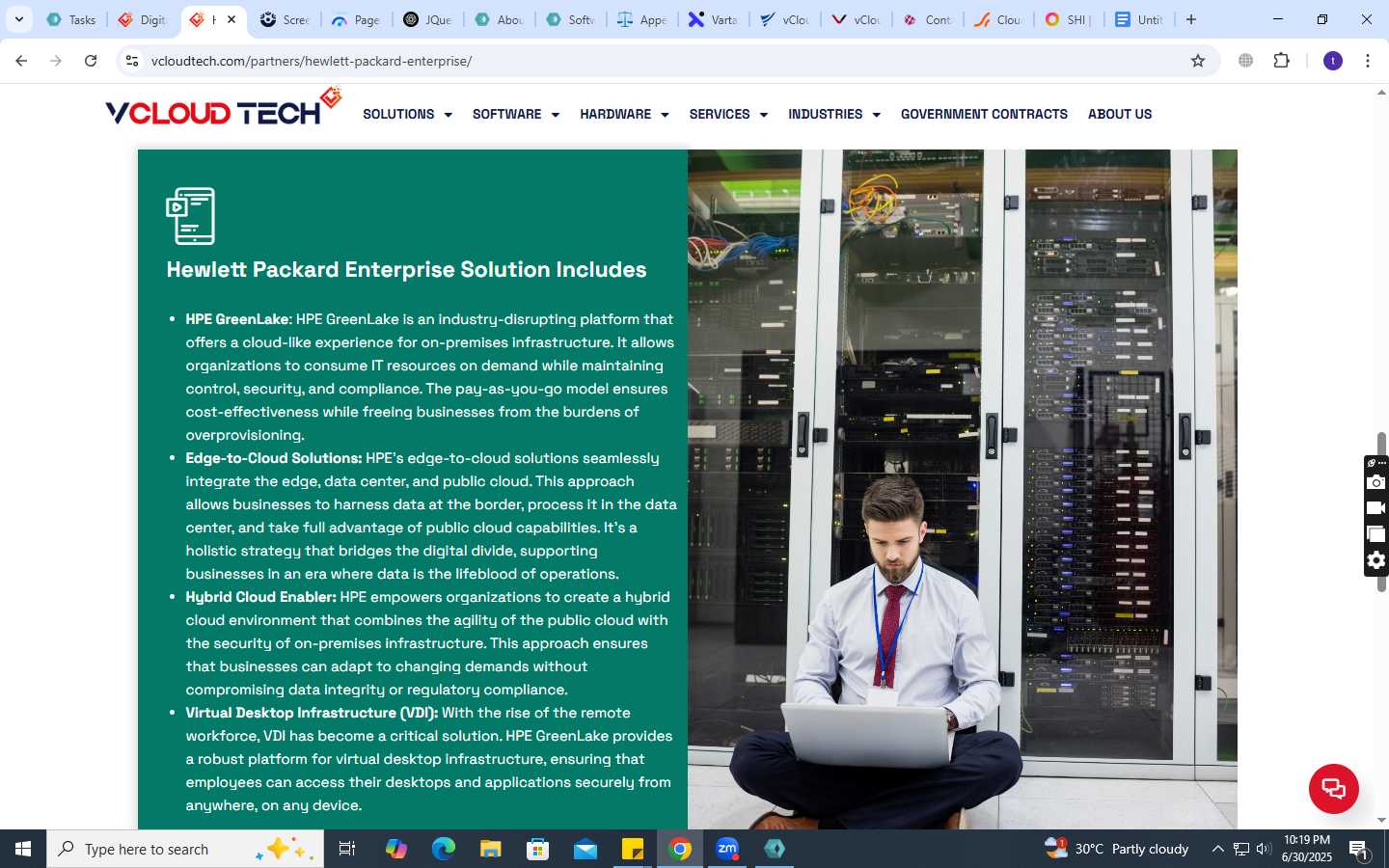
Task: Switch to the Untit document tab
Action: click(x=1140, y=19)
